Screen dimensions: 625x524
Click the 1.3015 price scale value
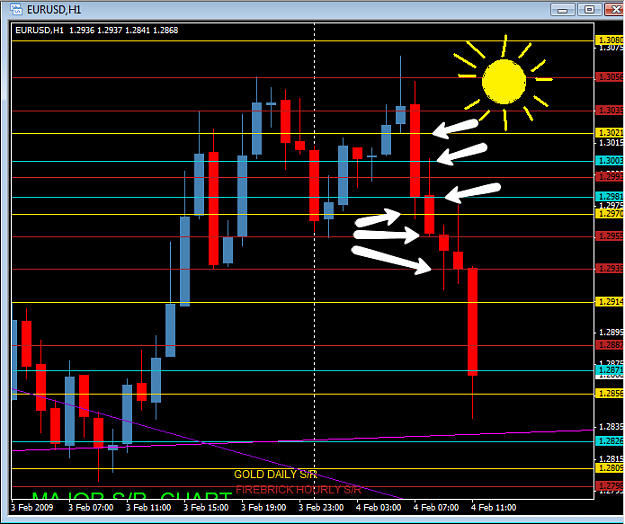[x=611, y=143]
